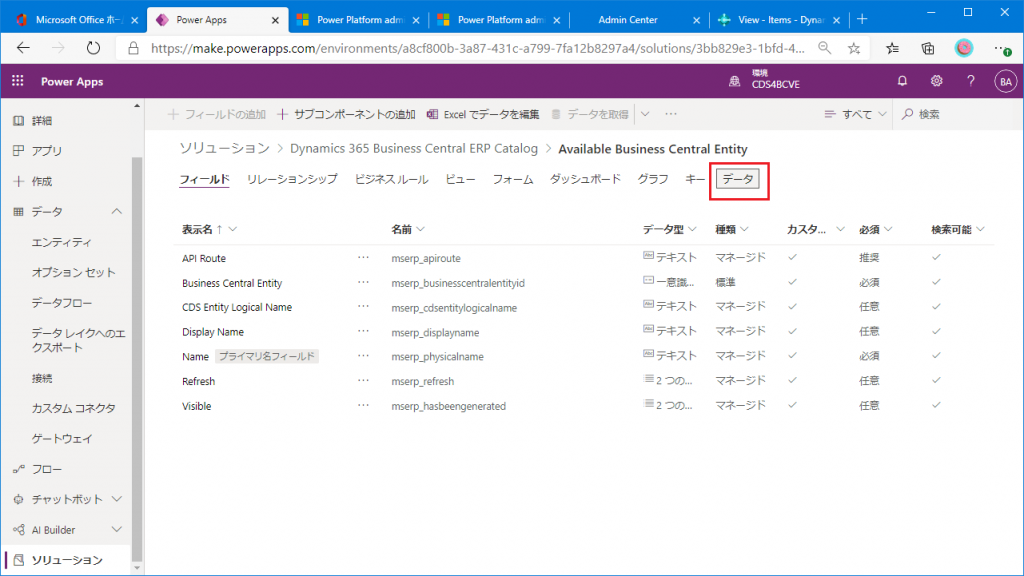Open データフロー in the sidebar
Image resolution: width=1024 pixels, height=576 pixels.
(x=62, y=303)
